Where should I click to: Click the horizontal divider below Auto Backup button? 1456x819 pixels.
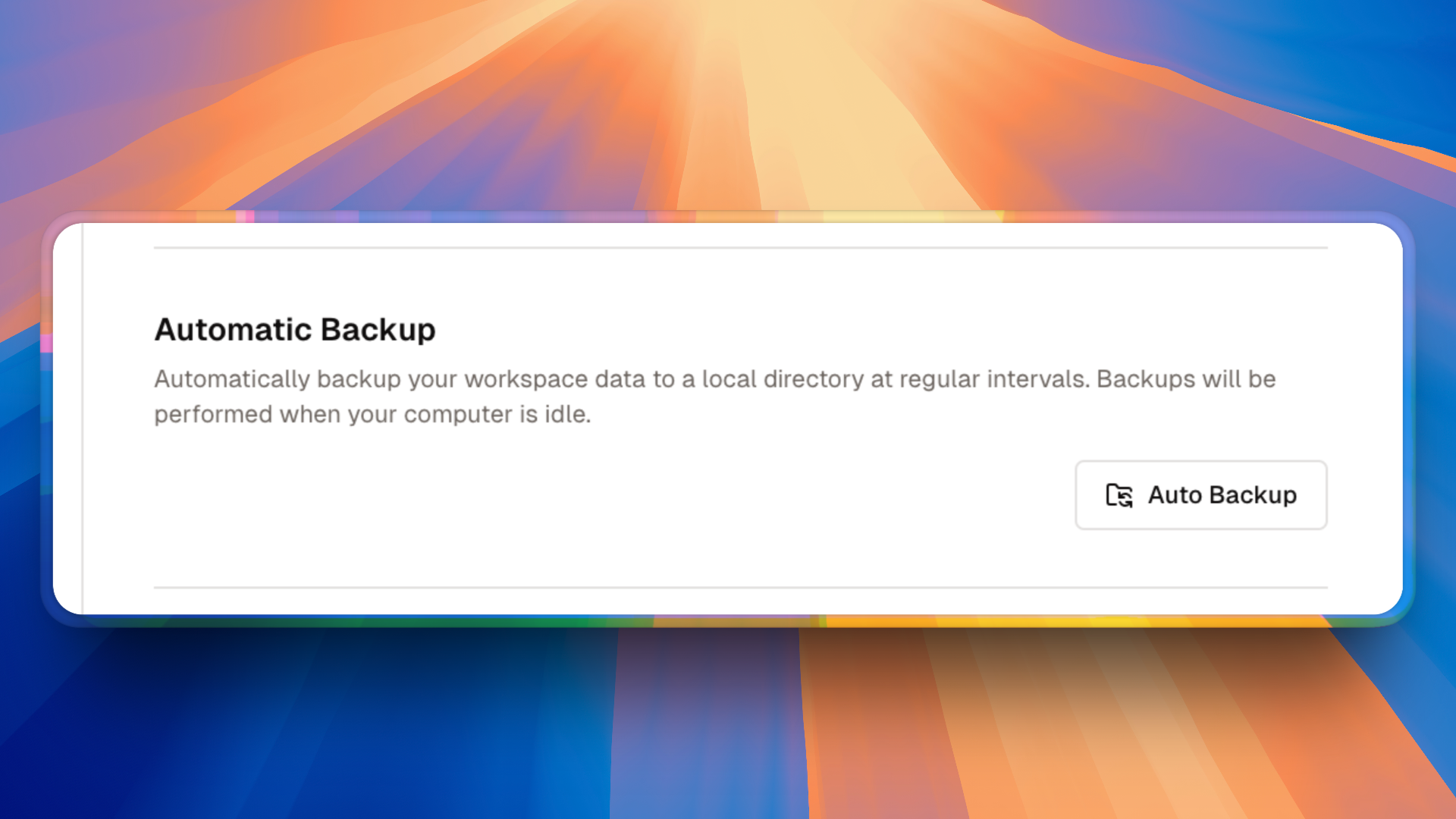click(740, 587)
